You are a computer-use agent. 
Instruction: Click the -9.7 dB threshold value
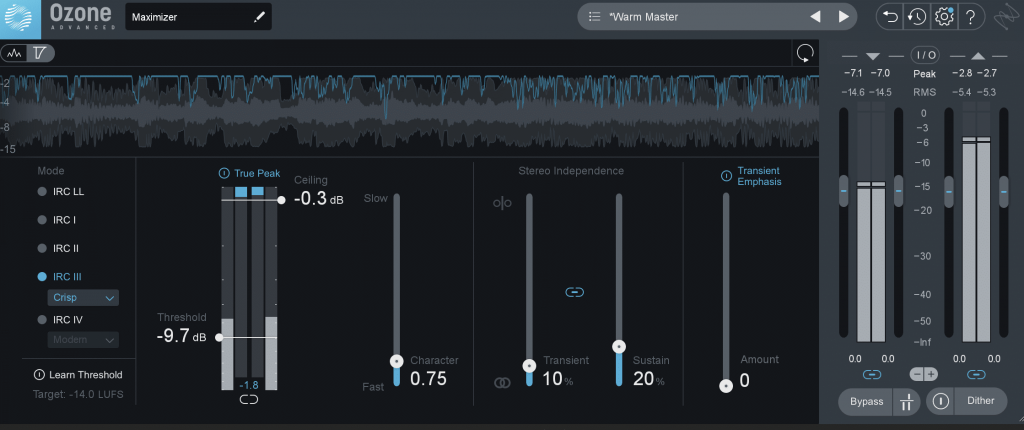(182, 337)
